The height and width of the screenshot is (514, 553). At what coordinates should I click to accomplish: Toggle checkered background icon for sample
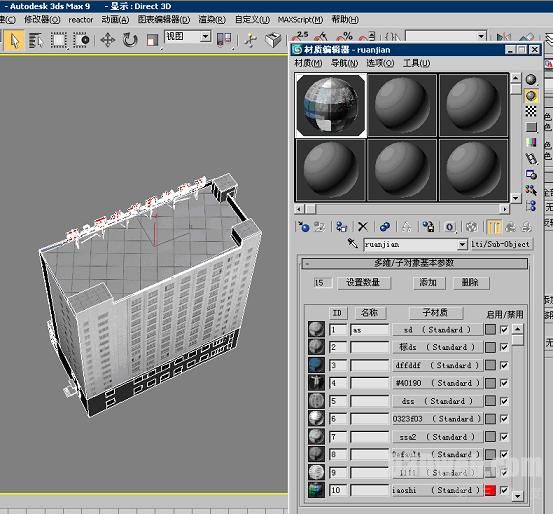531,111
